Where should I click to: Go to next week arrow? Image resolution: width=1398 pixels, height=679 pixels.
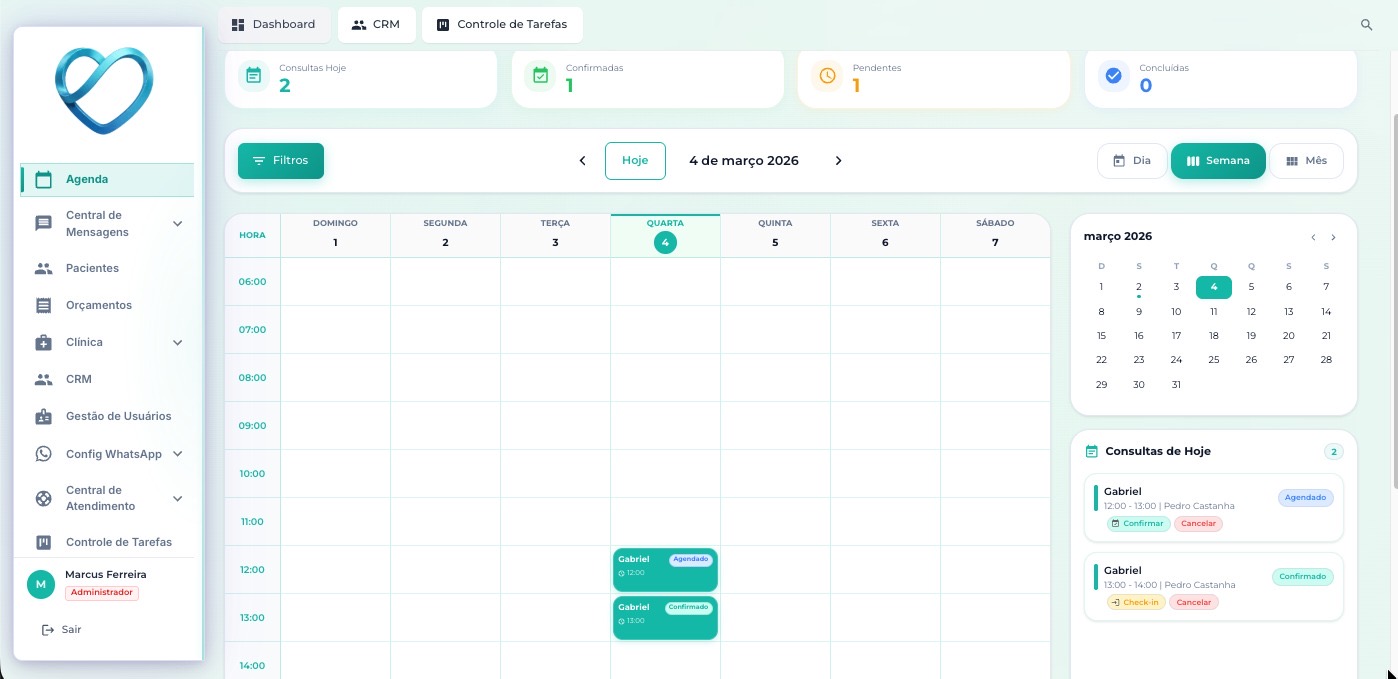pos(838,161)
